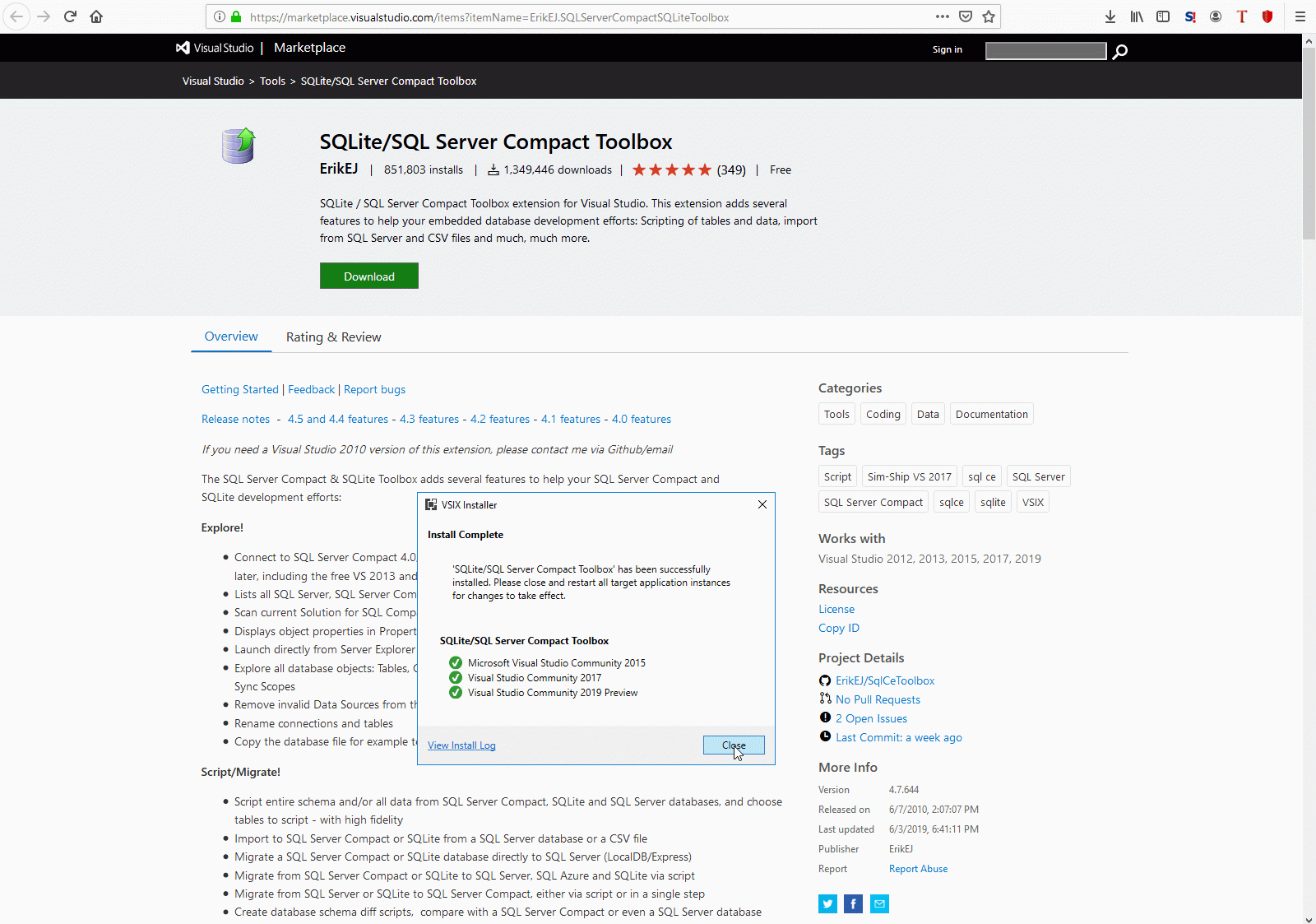This screenshot has height=924, width=1316.
Task: Switch to the Rating & Review tab
Action: tap(333, 337)
